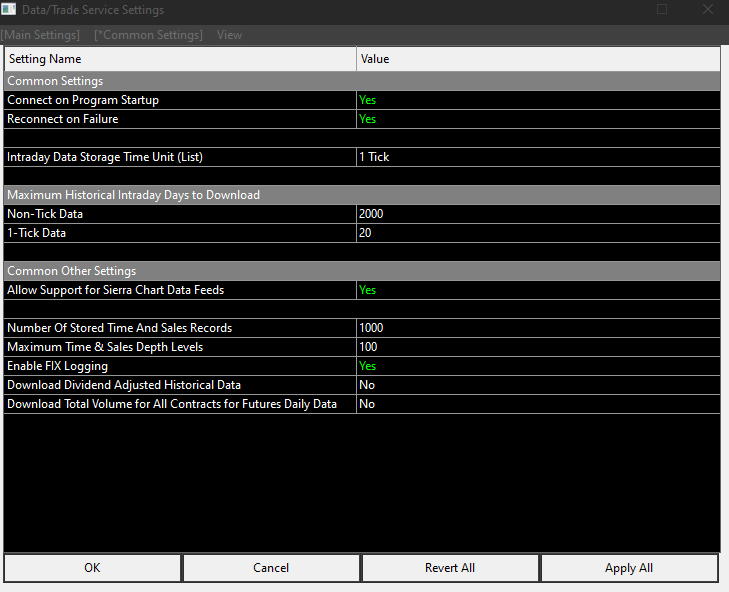This screenshot has height=592, width=729.
Task: Open Intraday Data Storage Time Unit '1 Tick' list
Action: 538,157
